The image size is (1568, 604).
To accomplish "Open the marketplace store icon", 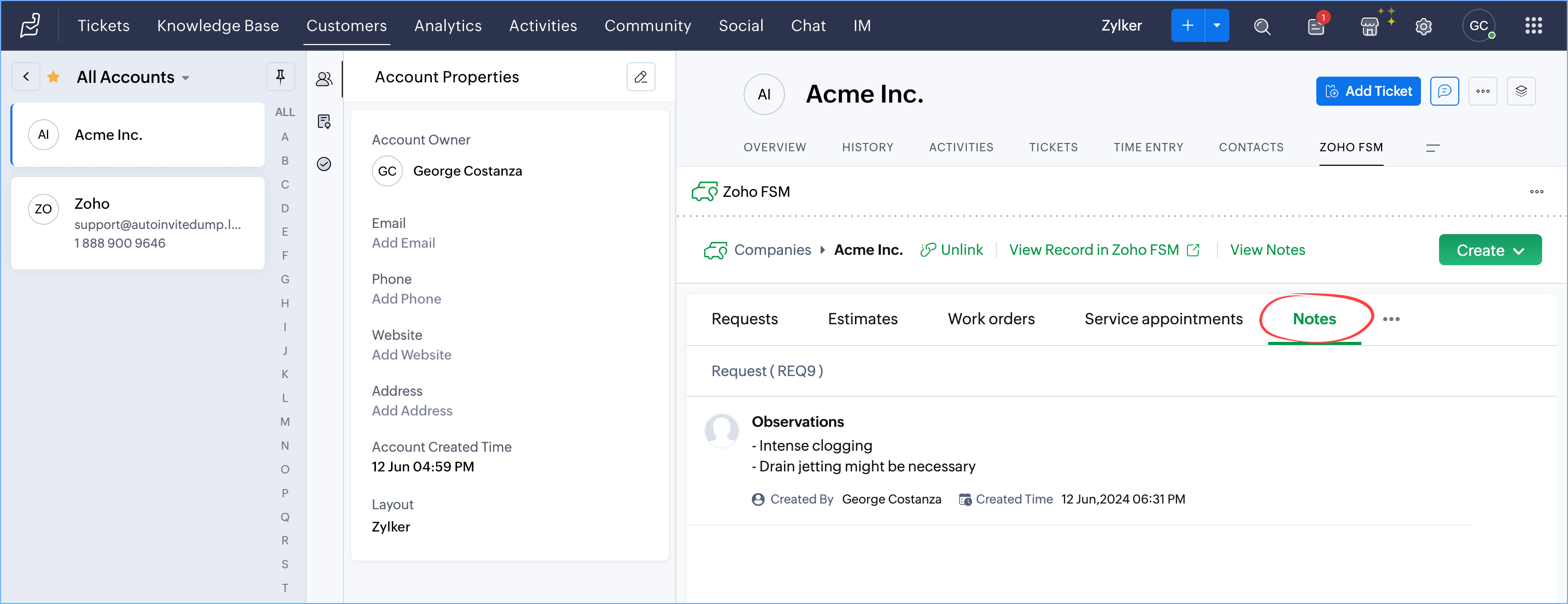I will [1369, 26].
